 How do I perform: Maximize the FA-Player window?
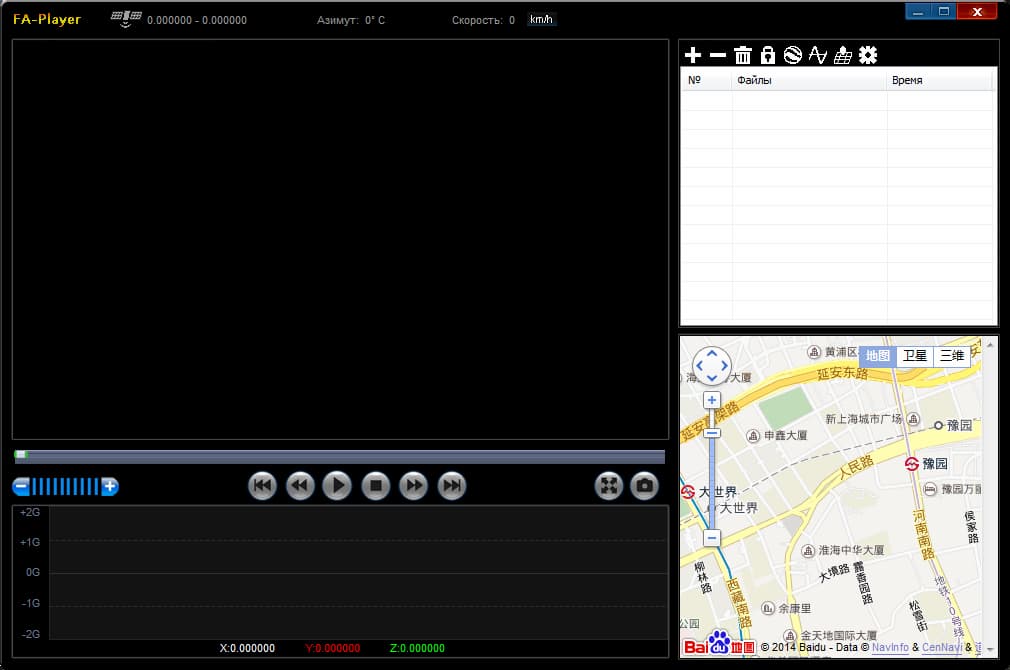944,12
